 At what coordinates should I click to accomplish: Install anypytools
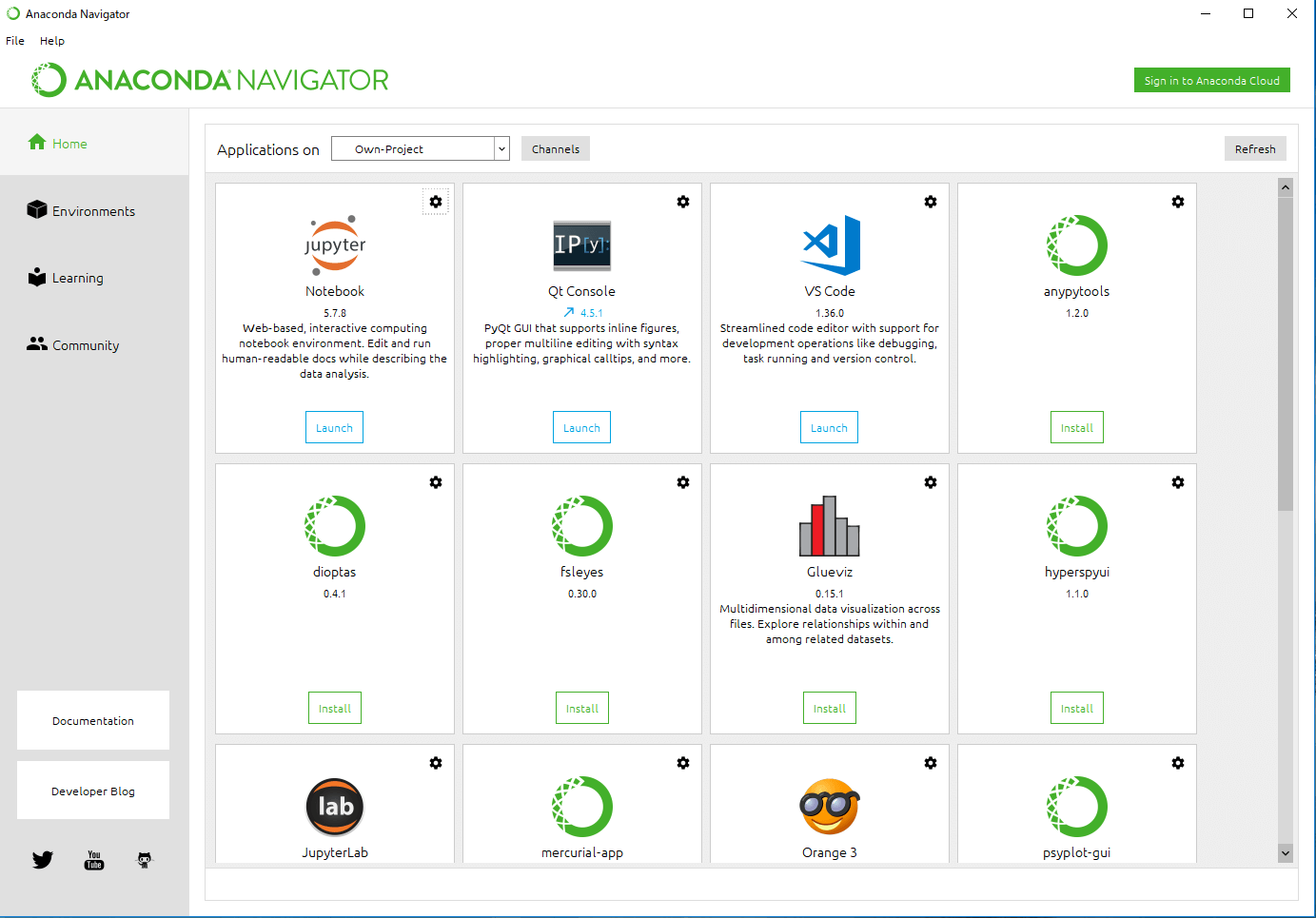[x=1077, y=427]
